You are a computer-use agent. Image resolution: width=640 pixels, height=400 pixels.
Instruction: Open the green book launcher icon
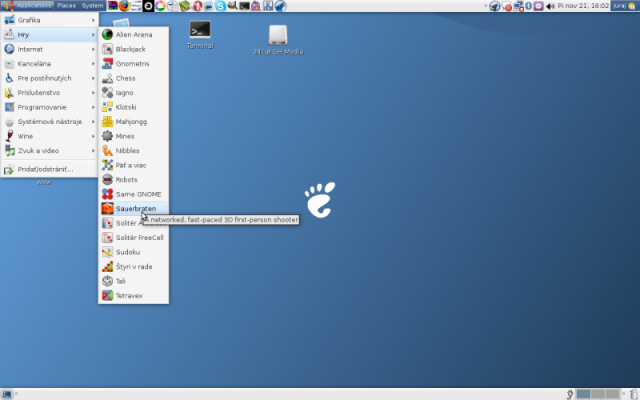(185, 6)
